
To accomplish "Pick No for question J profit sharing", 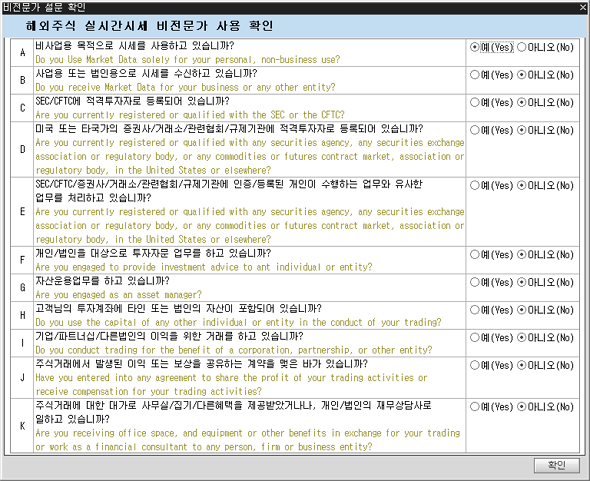I will pos(545,365).
